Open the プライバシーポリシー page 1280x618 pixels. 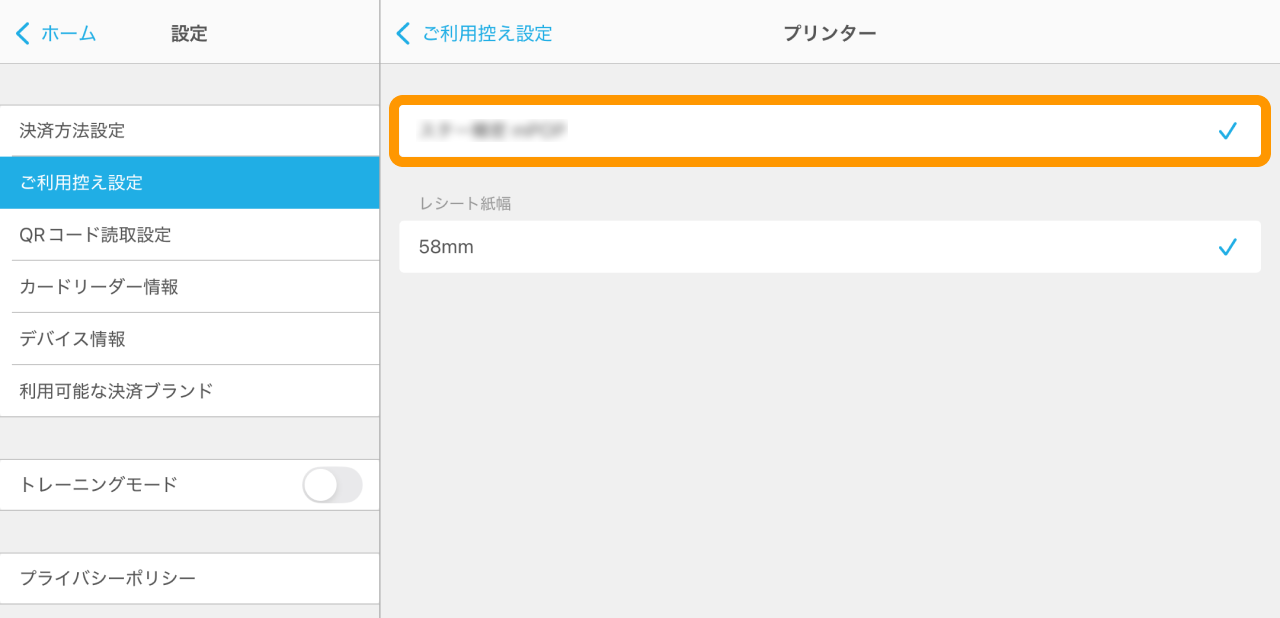190,578
